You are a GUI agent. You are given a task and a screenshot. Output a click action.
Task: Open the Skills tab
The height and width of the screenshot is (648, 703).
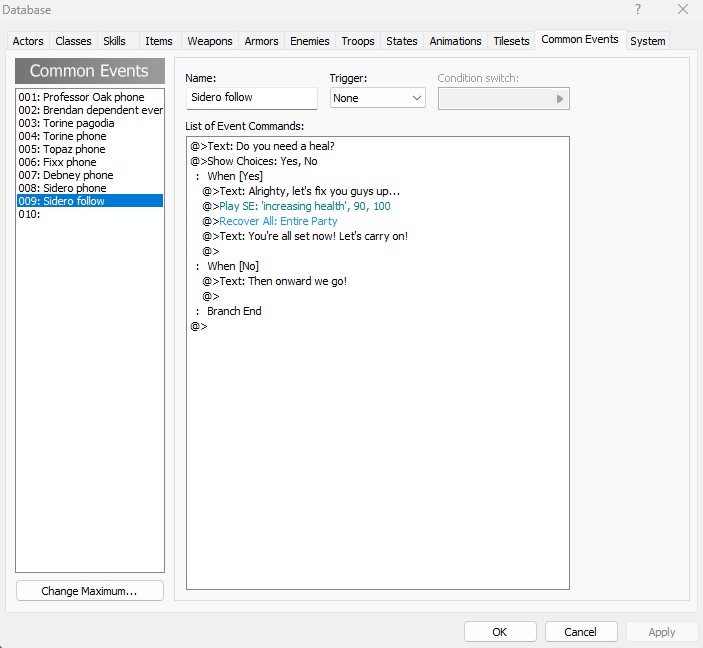[x=114, y=41]
